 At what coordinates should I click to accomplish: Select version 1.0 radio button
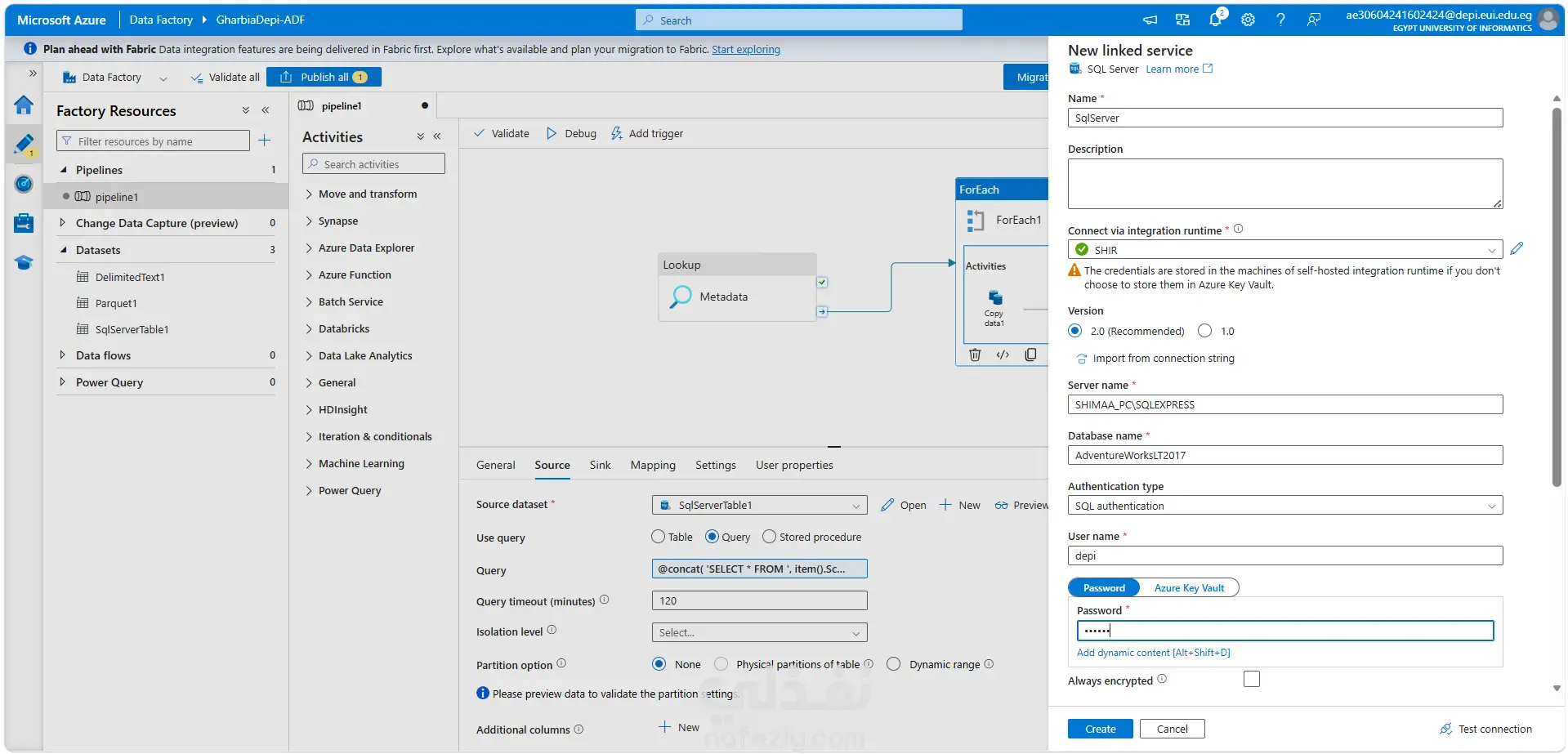pos(1204,331)
